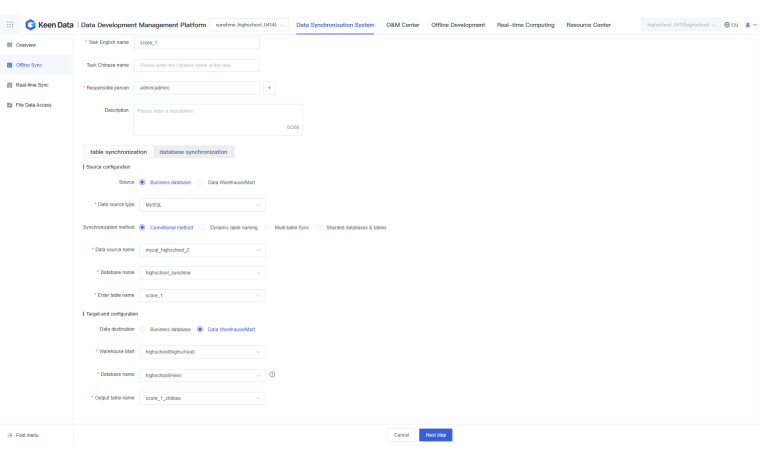This screenshot has height=460, width=760.
Task: Open the O&M Center menu
Action: 403,24
